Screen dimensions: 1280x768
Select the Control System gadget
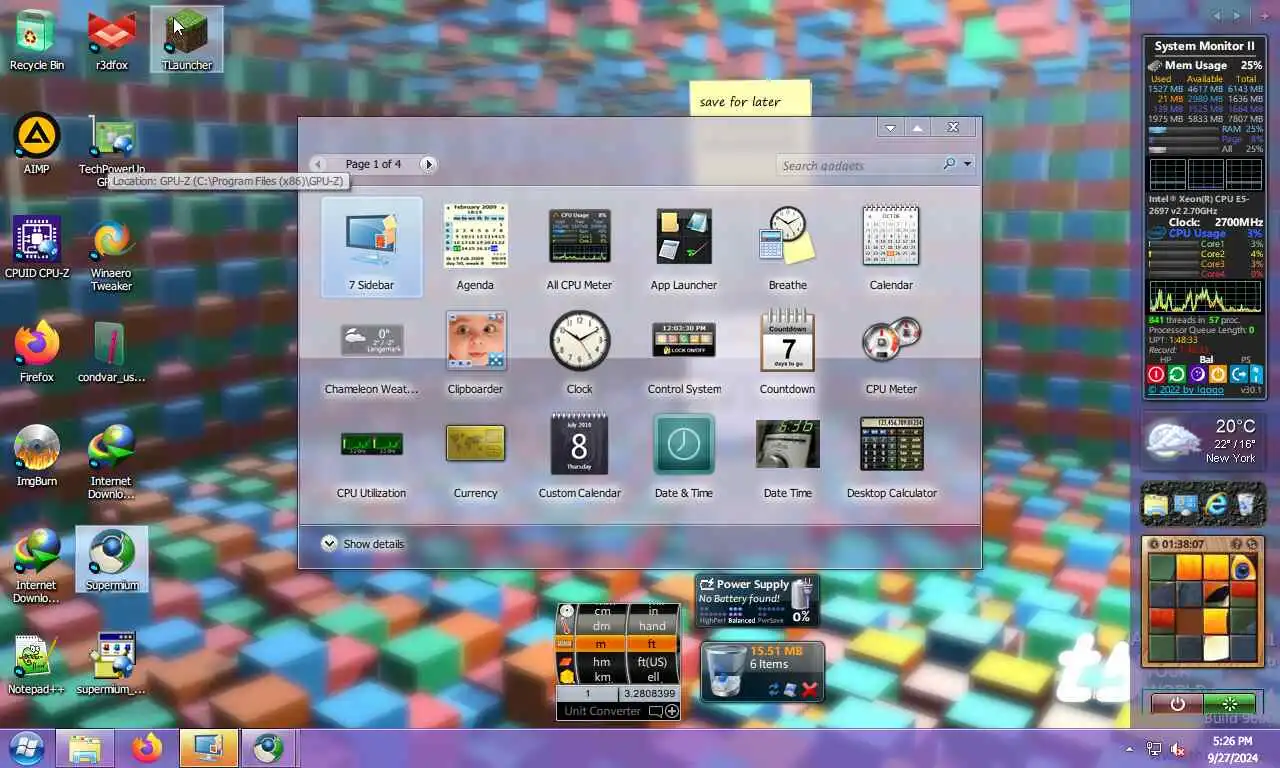pos(683,351)
